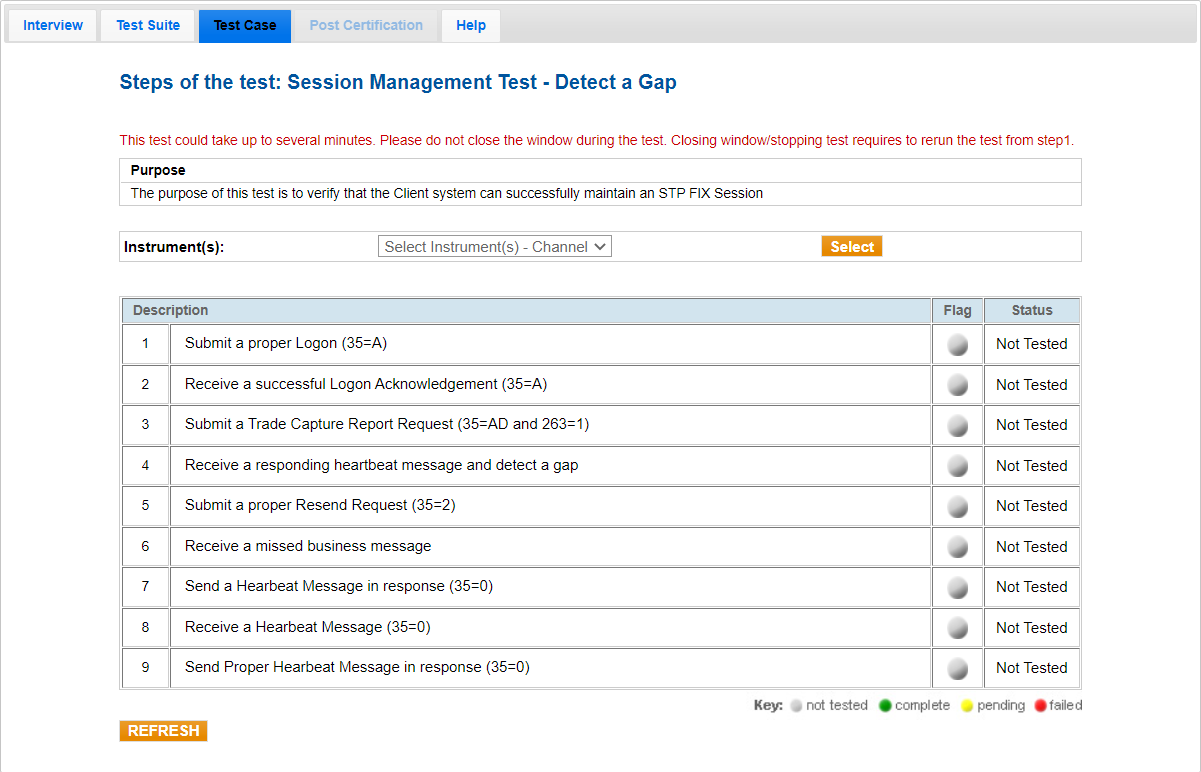The width and height of the screenshot is (1201, 772).
Task: Click flag icon for detect a gap step
Action: tap(957, 466)
